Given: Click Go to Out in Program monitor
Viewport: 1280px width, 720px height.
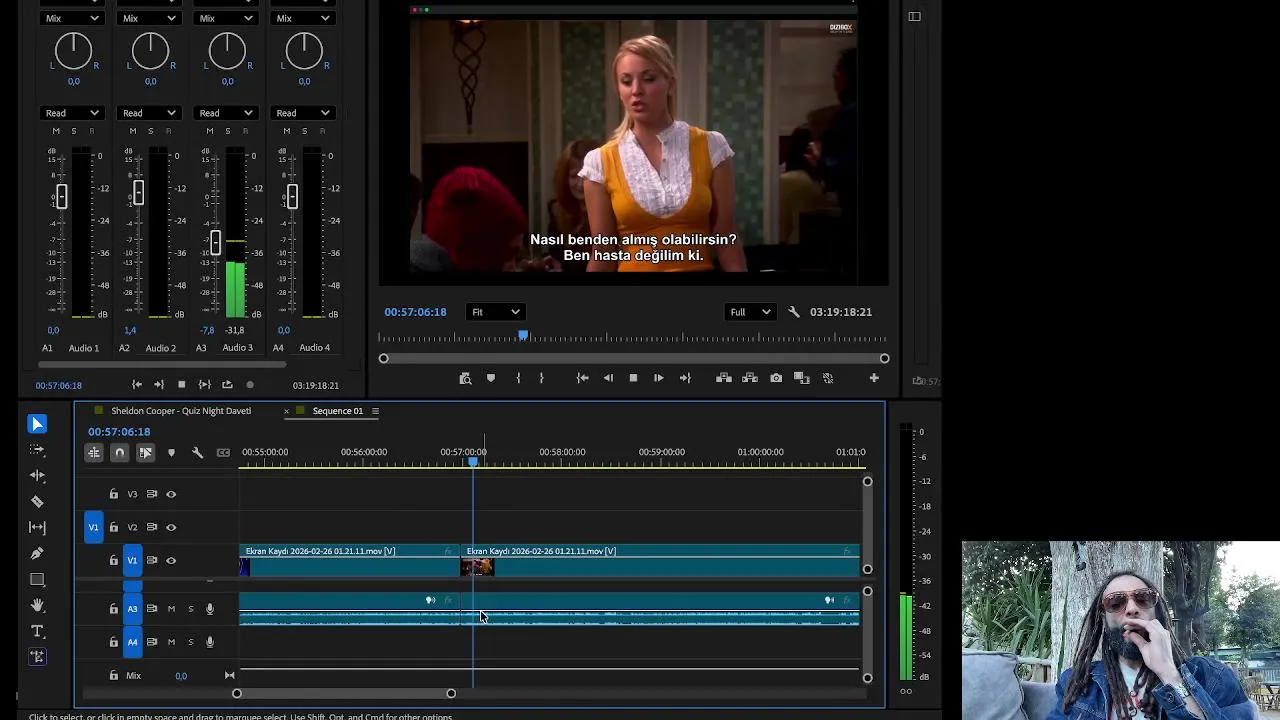Looking at the screenshot, I should pos(685,378).
